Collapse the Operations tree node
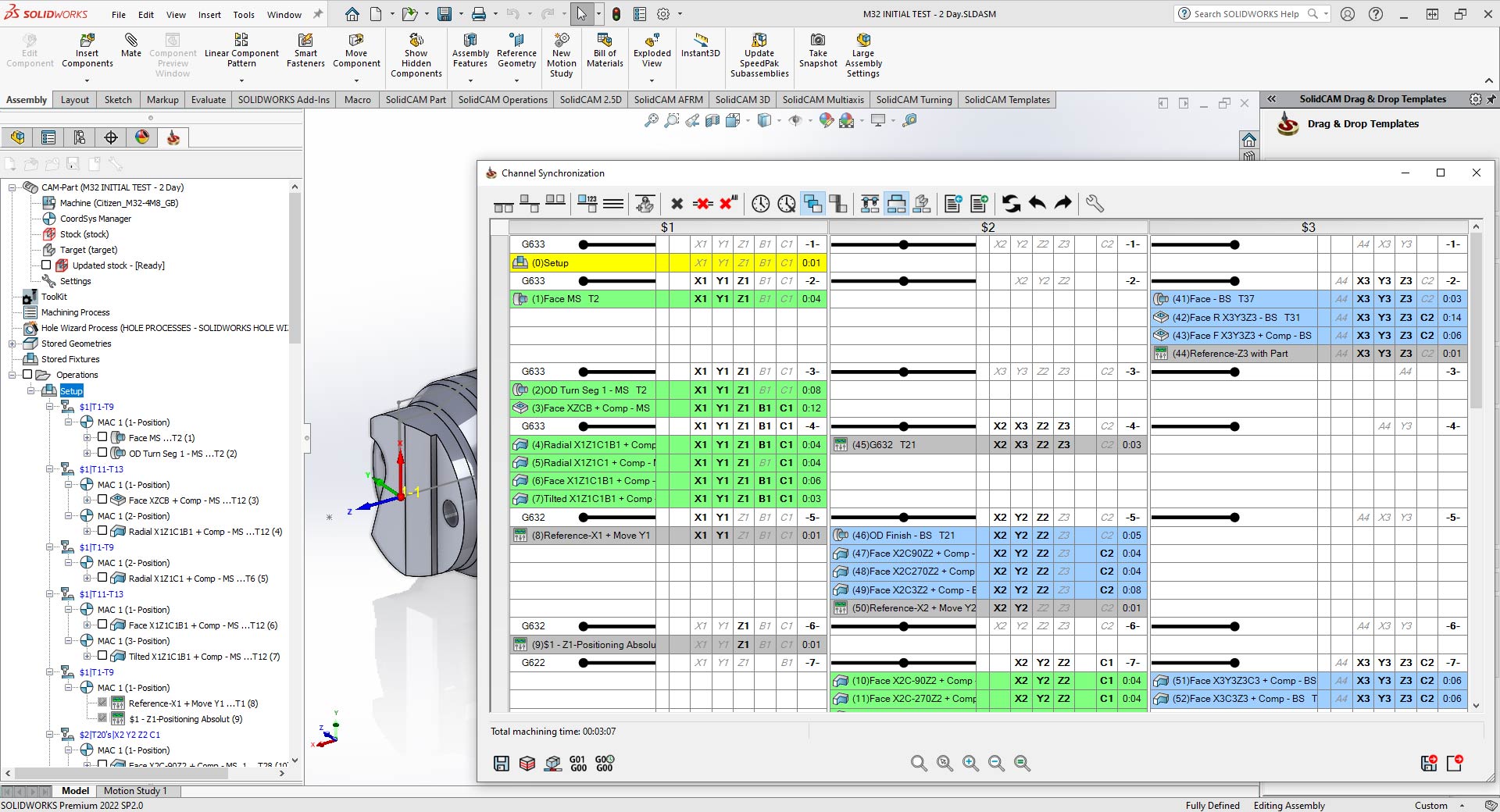Image resolution: width=1500 pixels, height=812 pixels. pyautogui.click(x=12, y=375)
